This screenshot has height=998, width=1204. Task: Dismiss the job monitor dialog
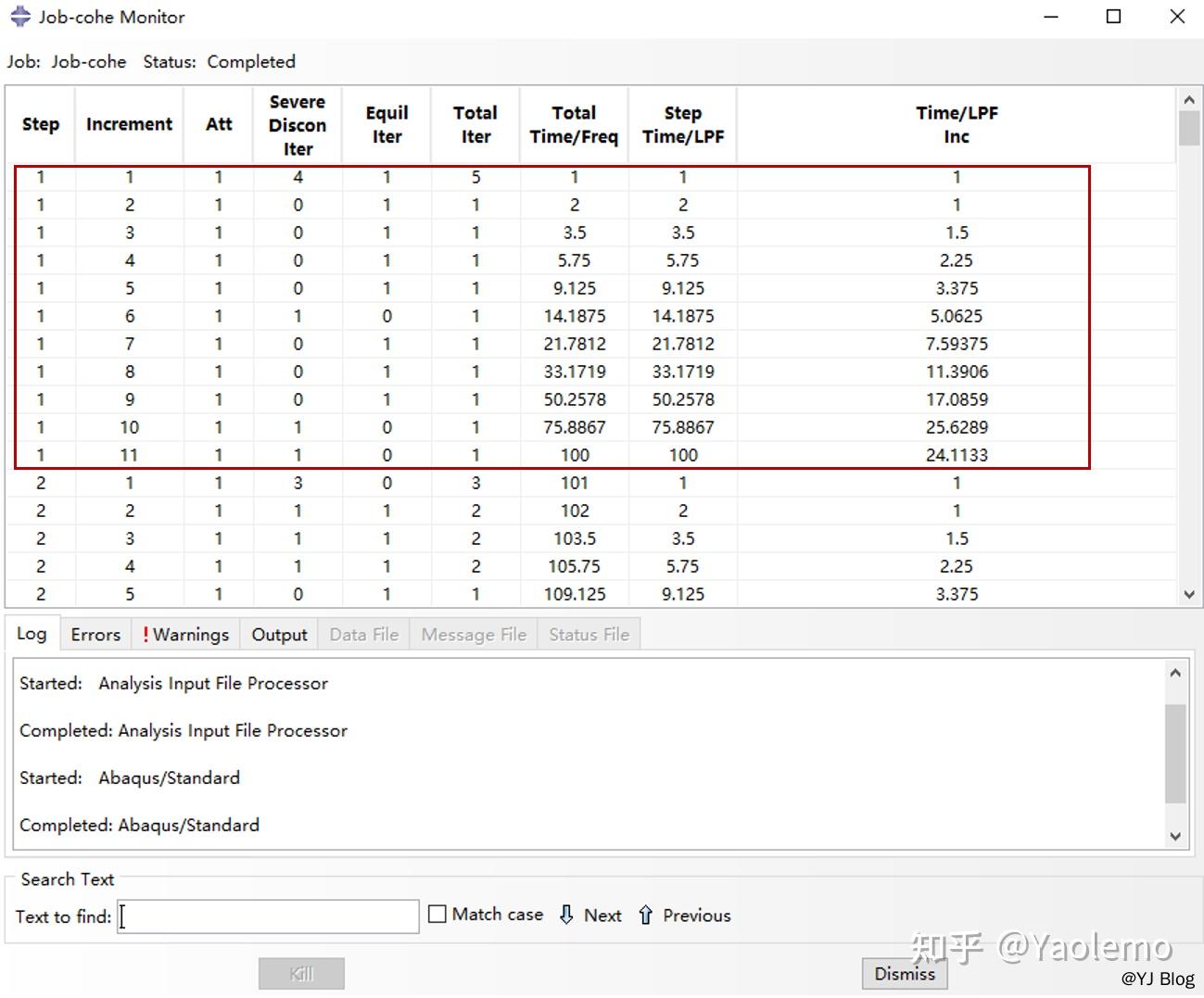coord(905,974)
